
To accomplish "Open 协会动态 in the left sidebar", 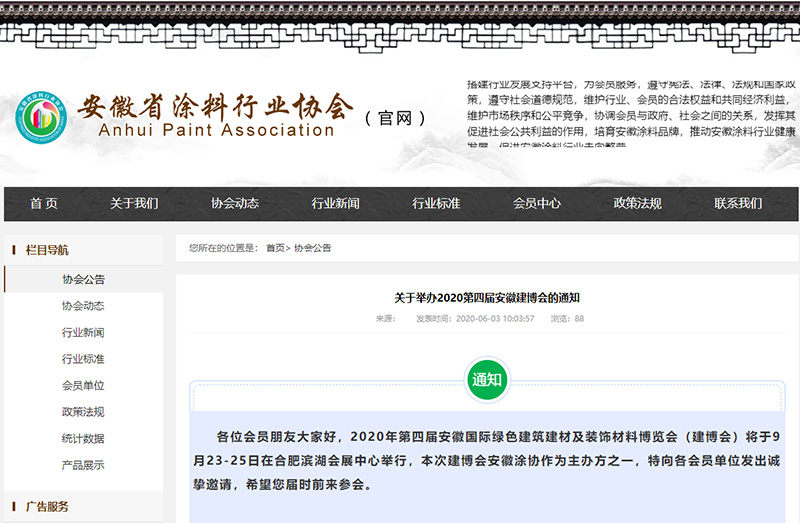I will tap(83, 306).
